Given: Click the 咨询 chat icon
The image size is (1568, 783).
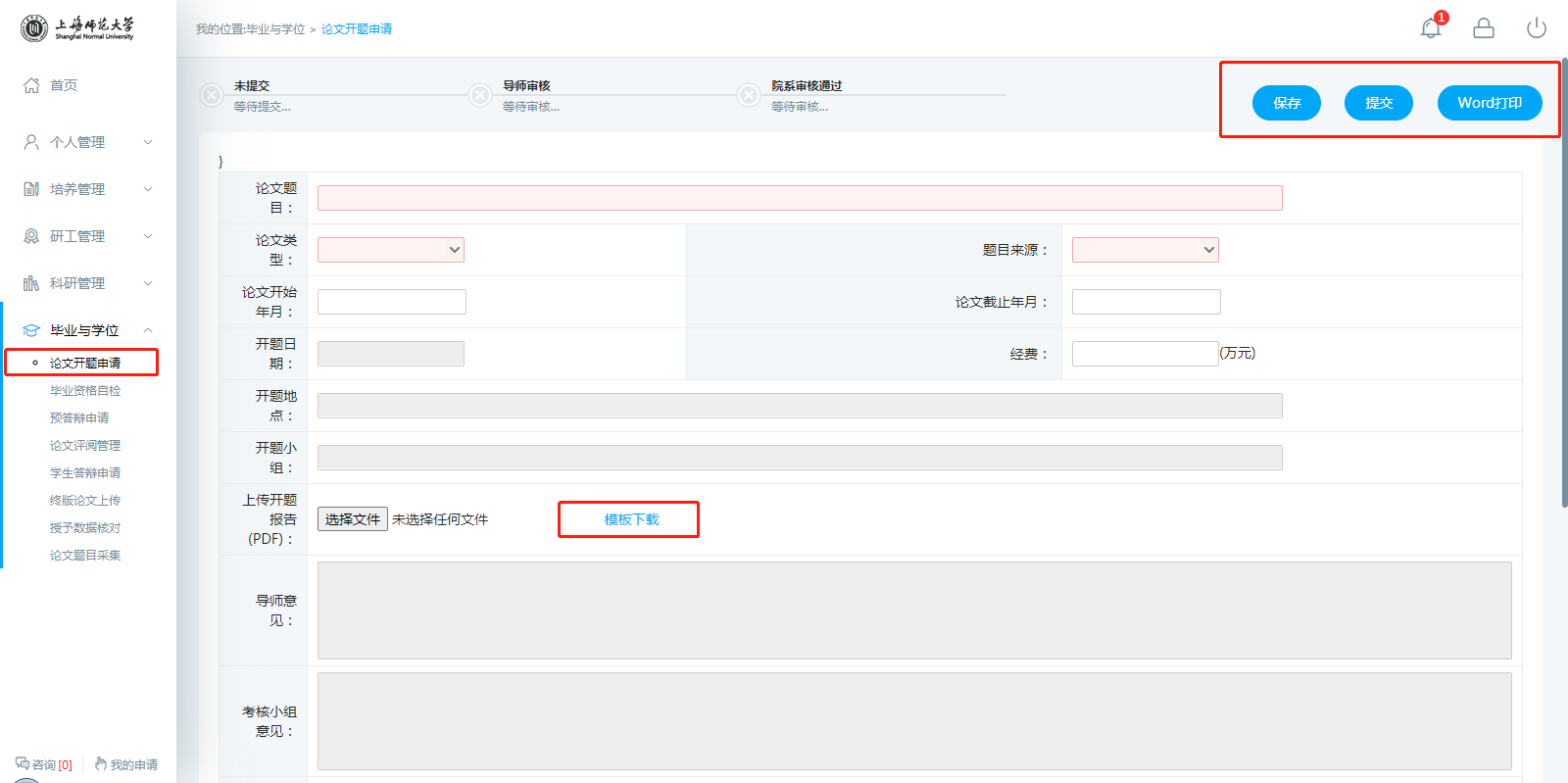Looking at the screenshot, I should [23, 763].
